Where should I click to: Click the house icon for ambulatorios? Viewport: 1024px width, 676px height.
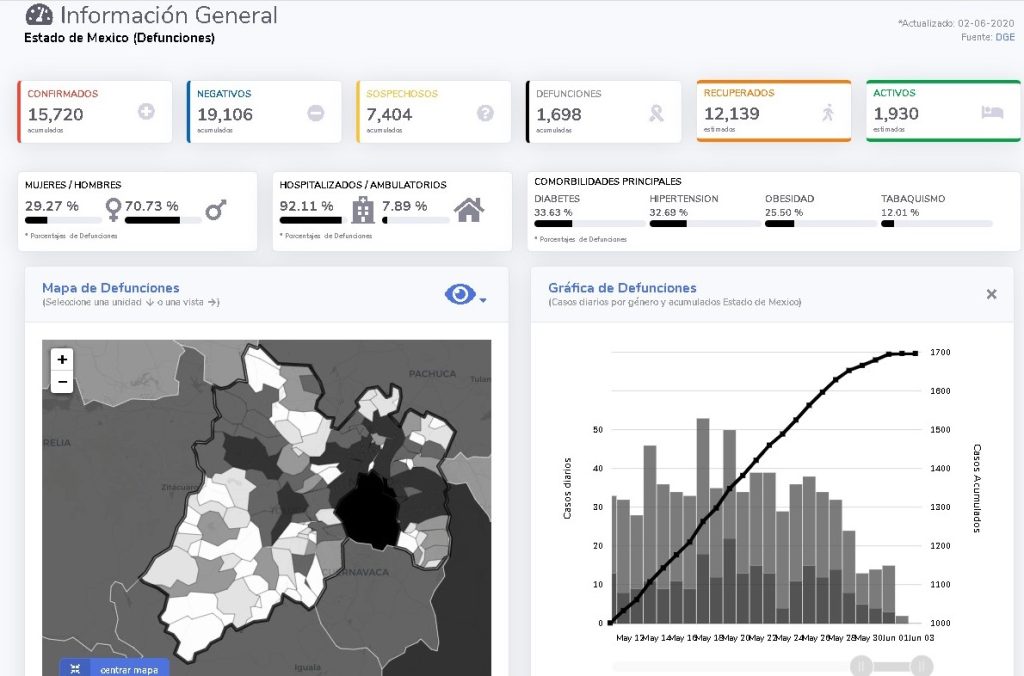469,209
